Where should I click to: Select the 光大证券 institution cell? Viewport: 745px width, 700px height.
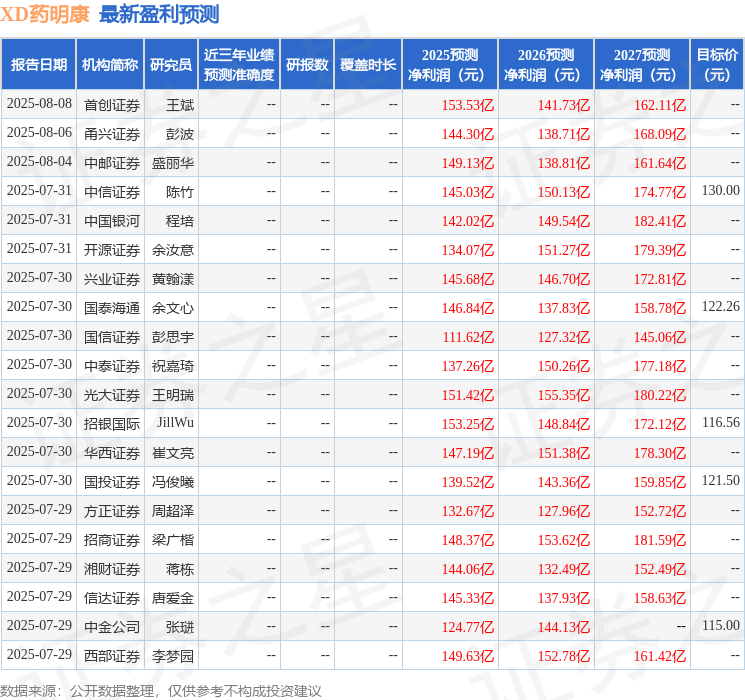pos(112,395)
